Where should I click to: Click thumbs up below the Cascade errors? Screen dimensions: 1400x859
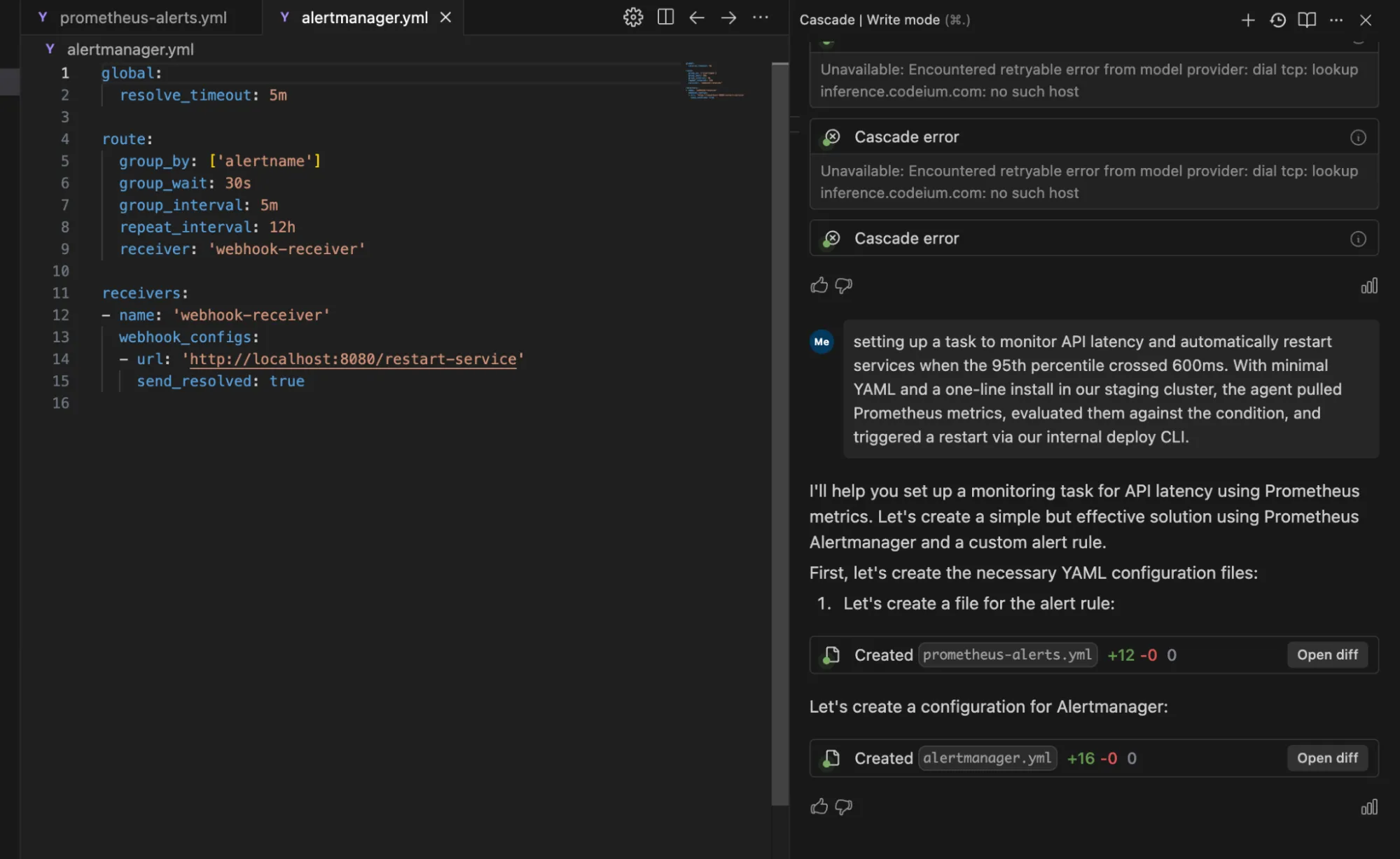[x=819, y=285]
